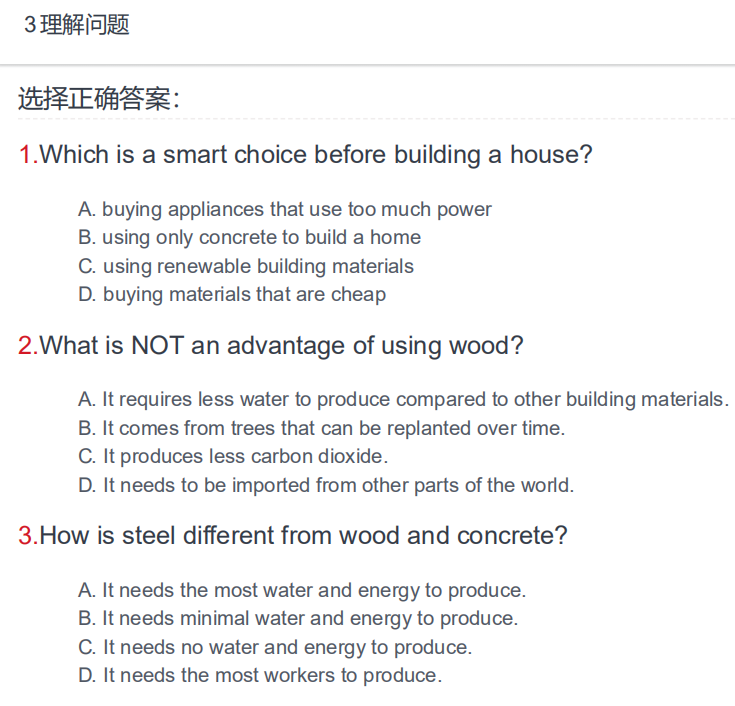The width and height of the screenshot is (735, 706).
Task: Click the red number 3 marker
Action: pos(28,535)
